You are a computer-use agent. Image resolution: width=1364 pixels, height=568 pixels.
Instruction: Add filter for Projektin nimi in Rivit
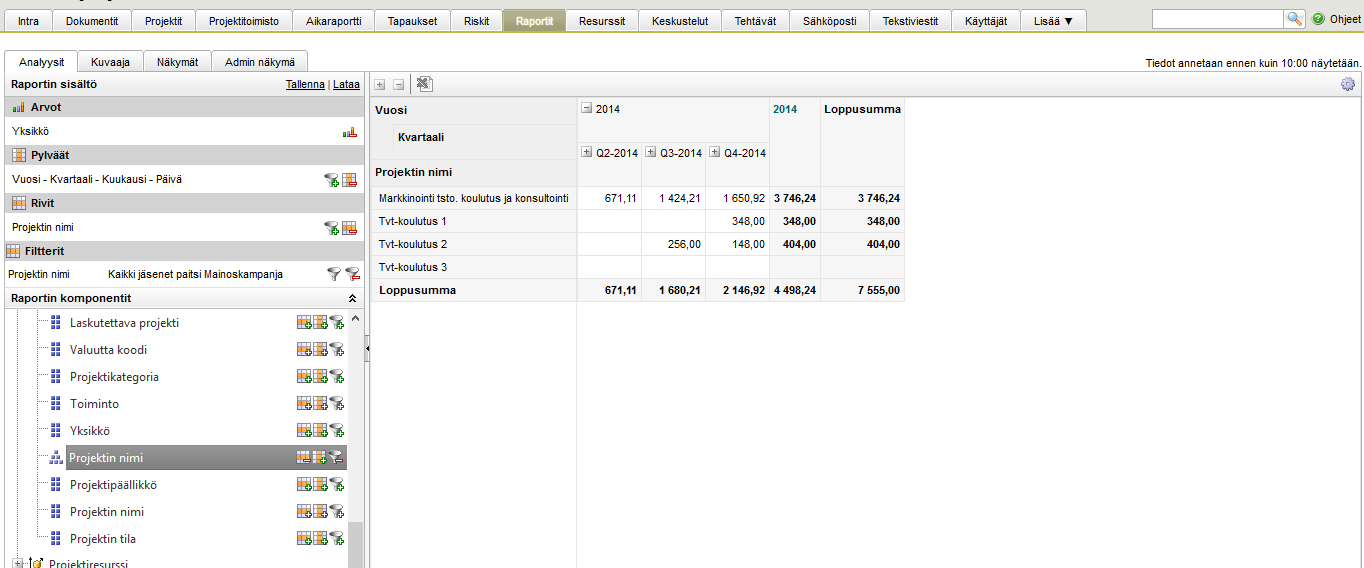[332, 228]
